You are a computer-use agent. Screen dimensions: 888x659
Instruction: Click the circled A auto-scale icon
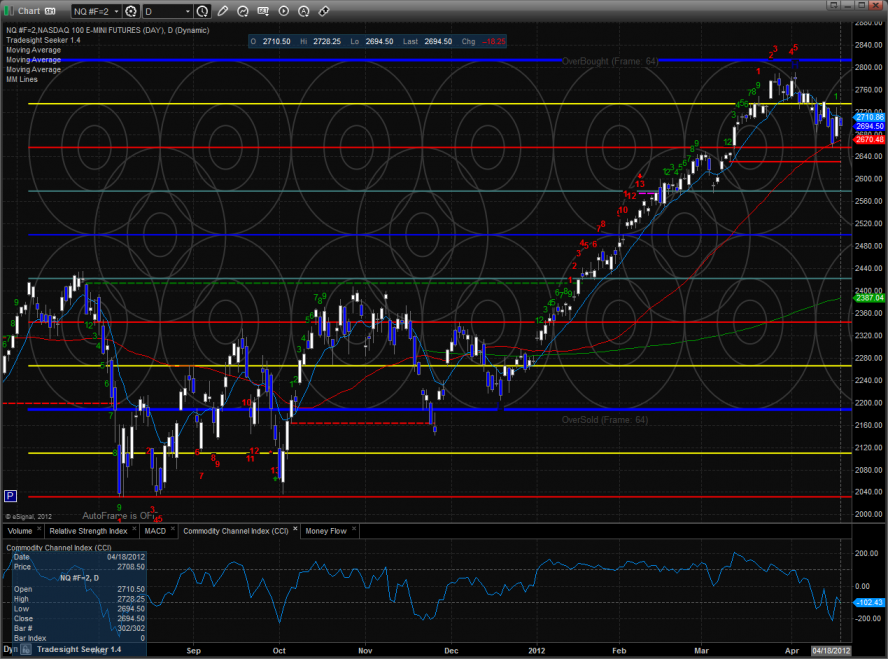point(304,11)
